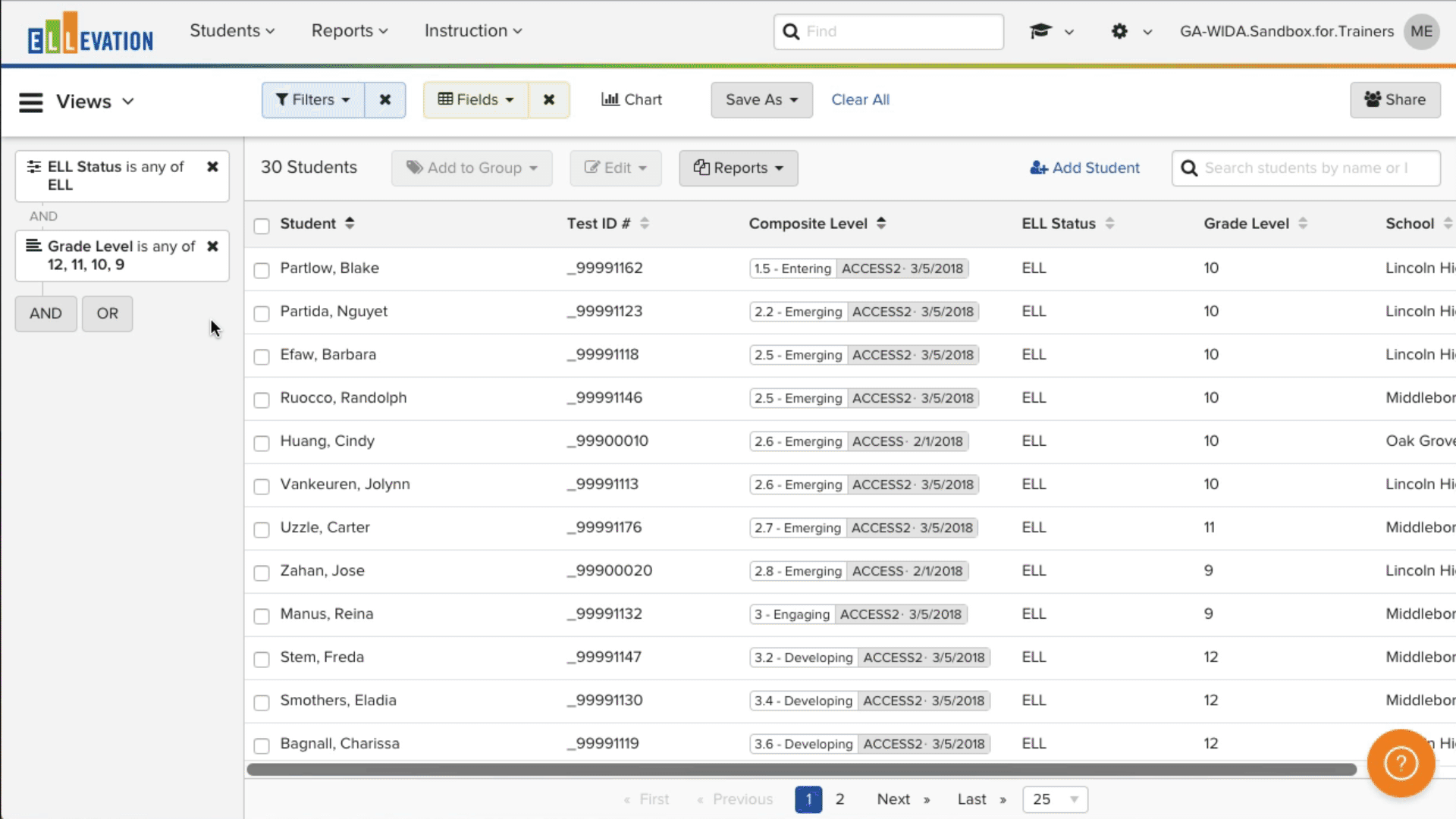Select the checkbox for Ruocco, Randolph
This screenshot has width=1456, height=819.
[262, 400]
